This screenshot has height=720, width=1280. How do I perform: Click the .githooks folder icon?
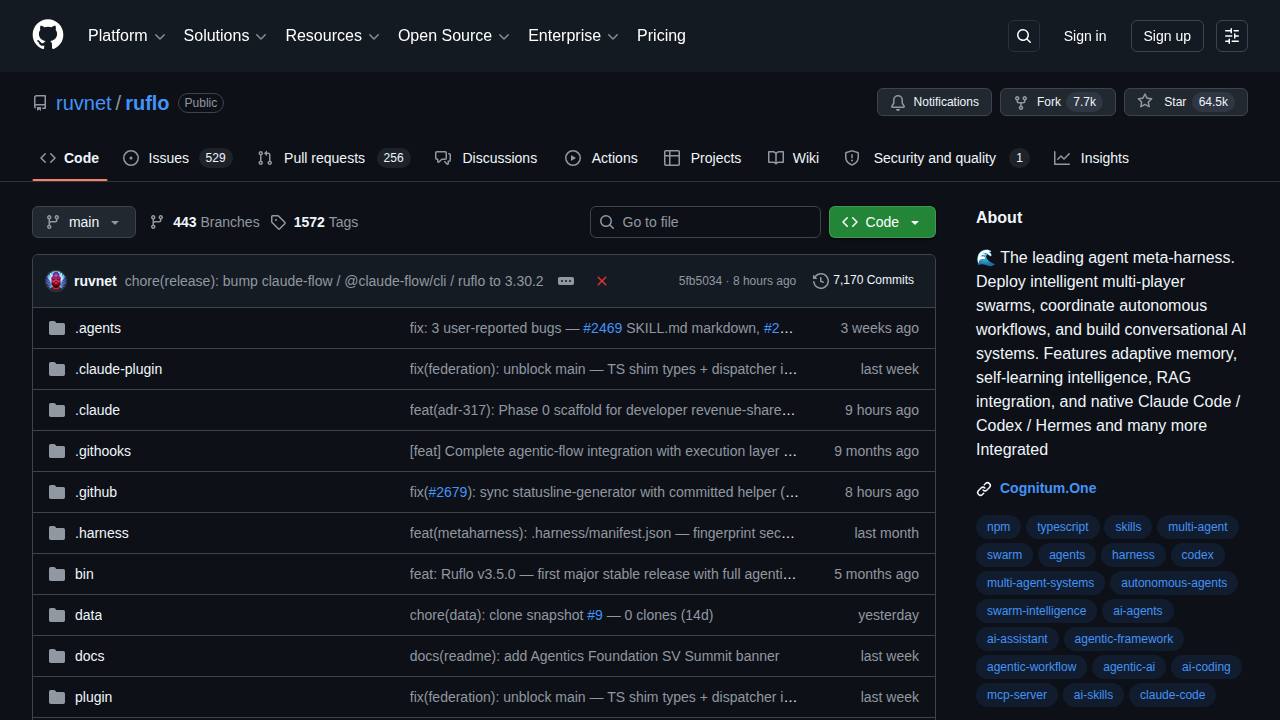coord(57,451)
